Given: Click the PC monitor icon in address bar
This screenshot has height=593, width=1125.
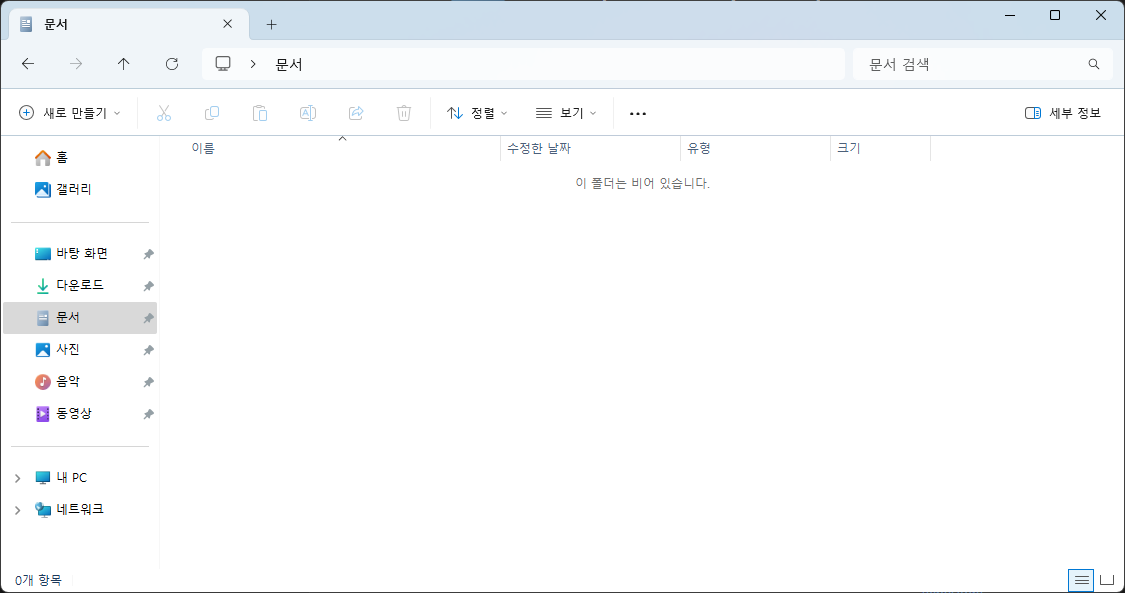Looking at the screenshot, I should tap(223, 64).
